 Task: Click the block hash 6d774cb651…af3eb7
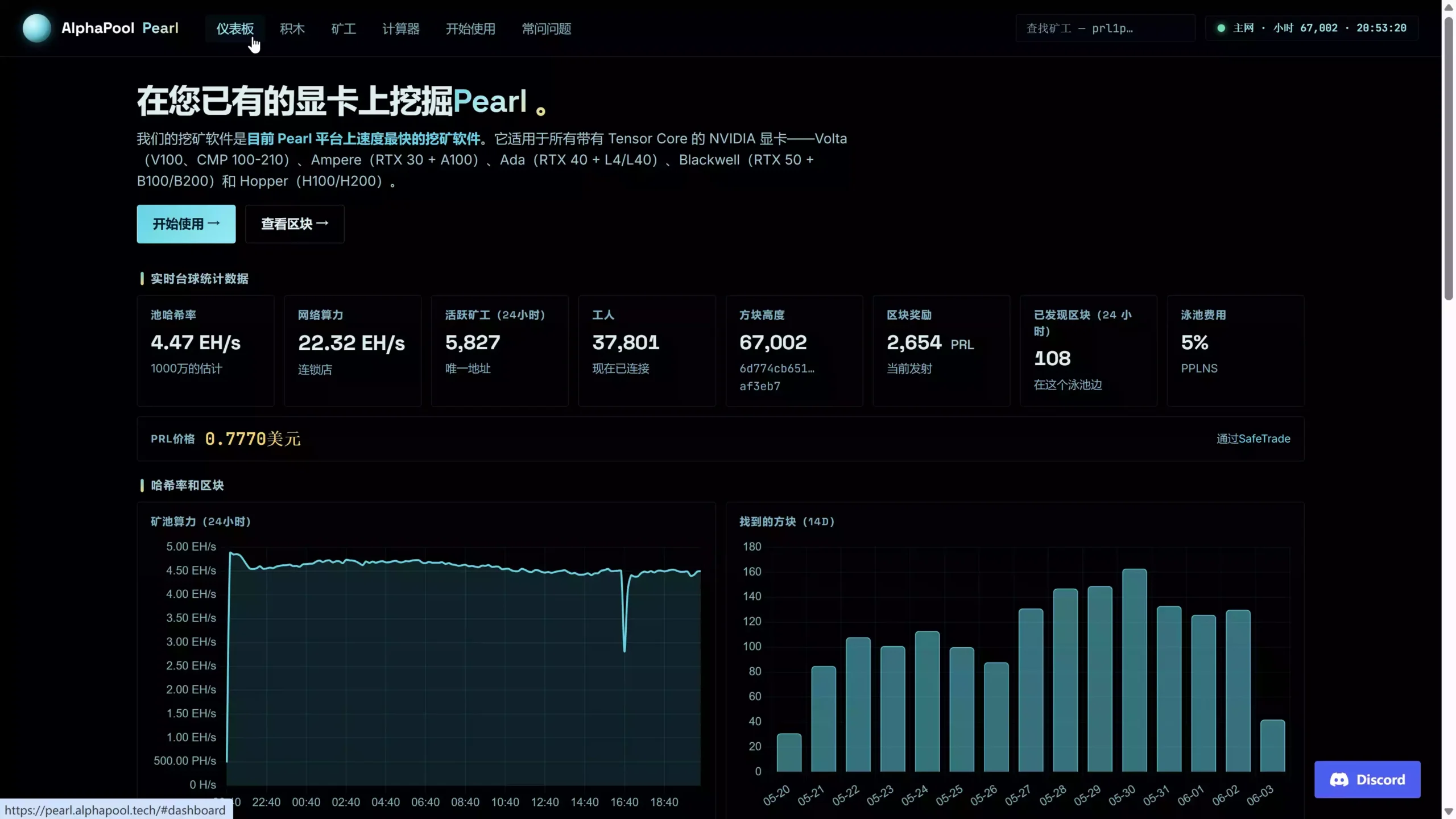click(x=777, y=377)
